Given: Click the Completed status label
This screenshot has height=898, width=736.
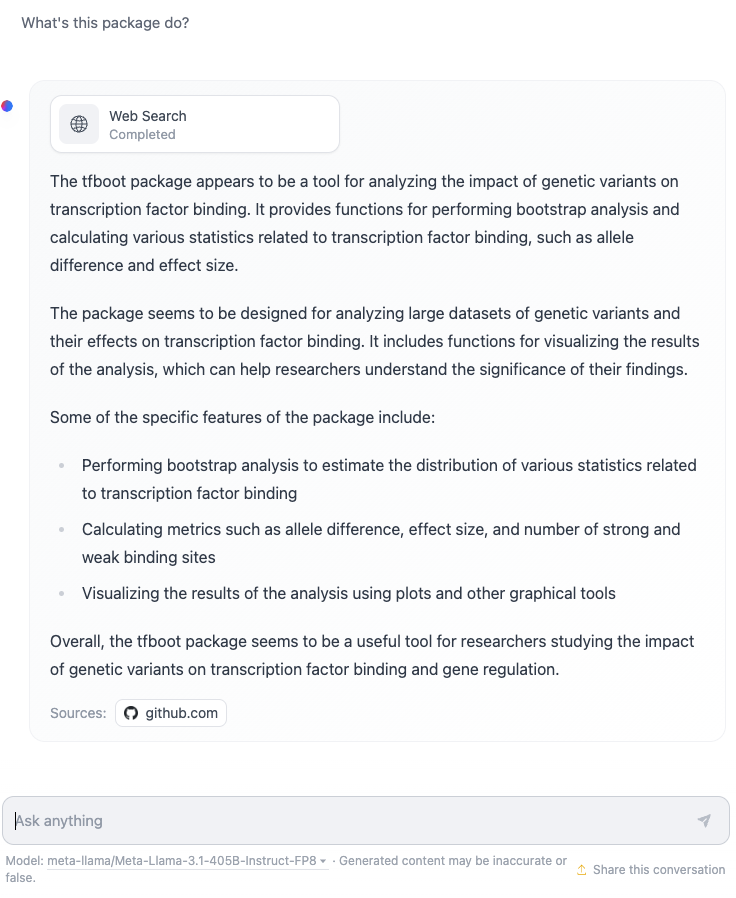Looking at the screenshot, I should pyautogui.click(x=142, y=135).
